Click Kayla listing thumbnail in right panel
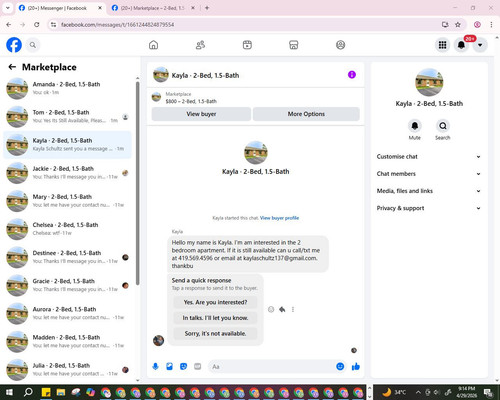This screenshot has width=500, height=400. (x=429, y=82)
